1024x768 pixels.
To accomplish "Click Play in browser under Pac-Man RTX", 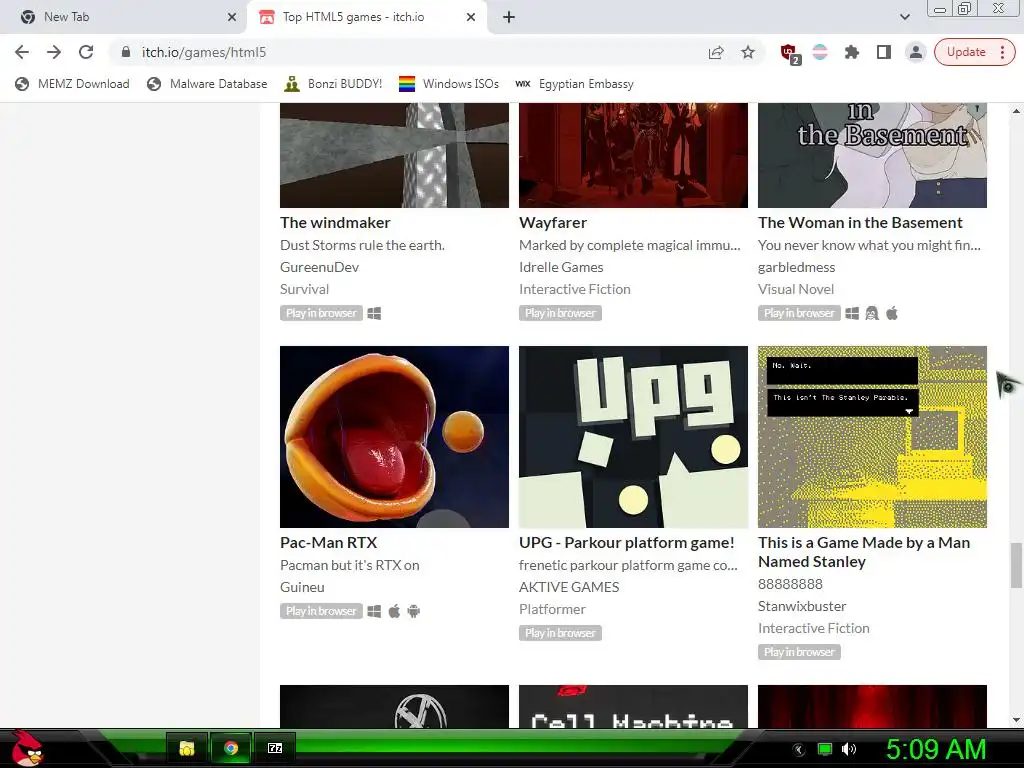I will [x=321, y=611].
